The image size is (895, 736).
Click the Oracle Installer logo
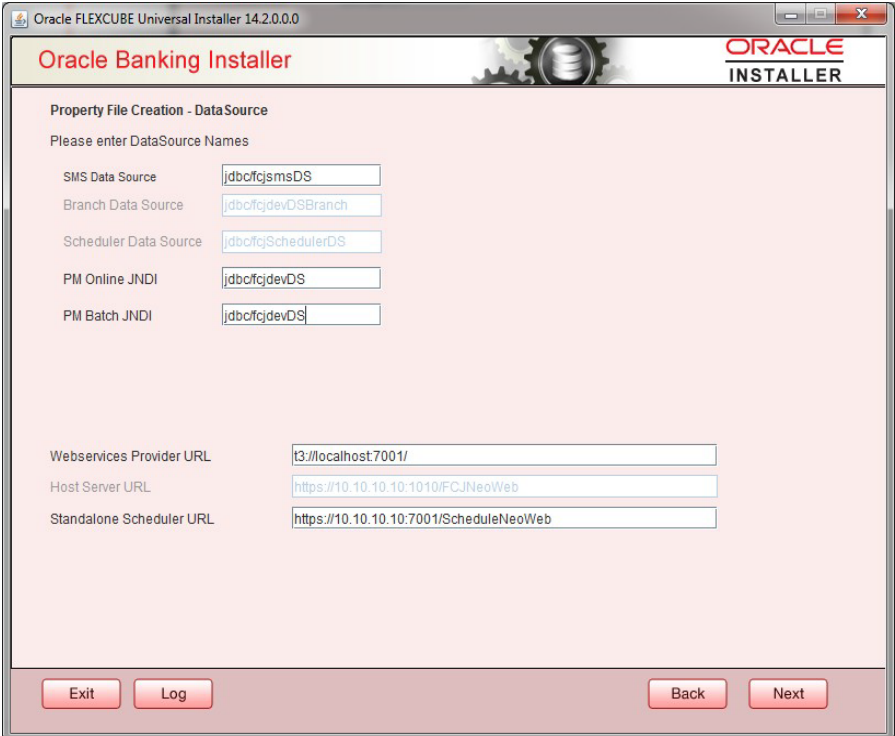tap(784, 61)
